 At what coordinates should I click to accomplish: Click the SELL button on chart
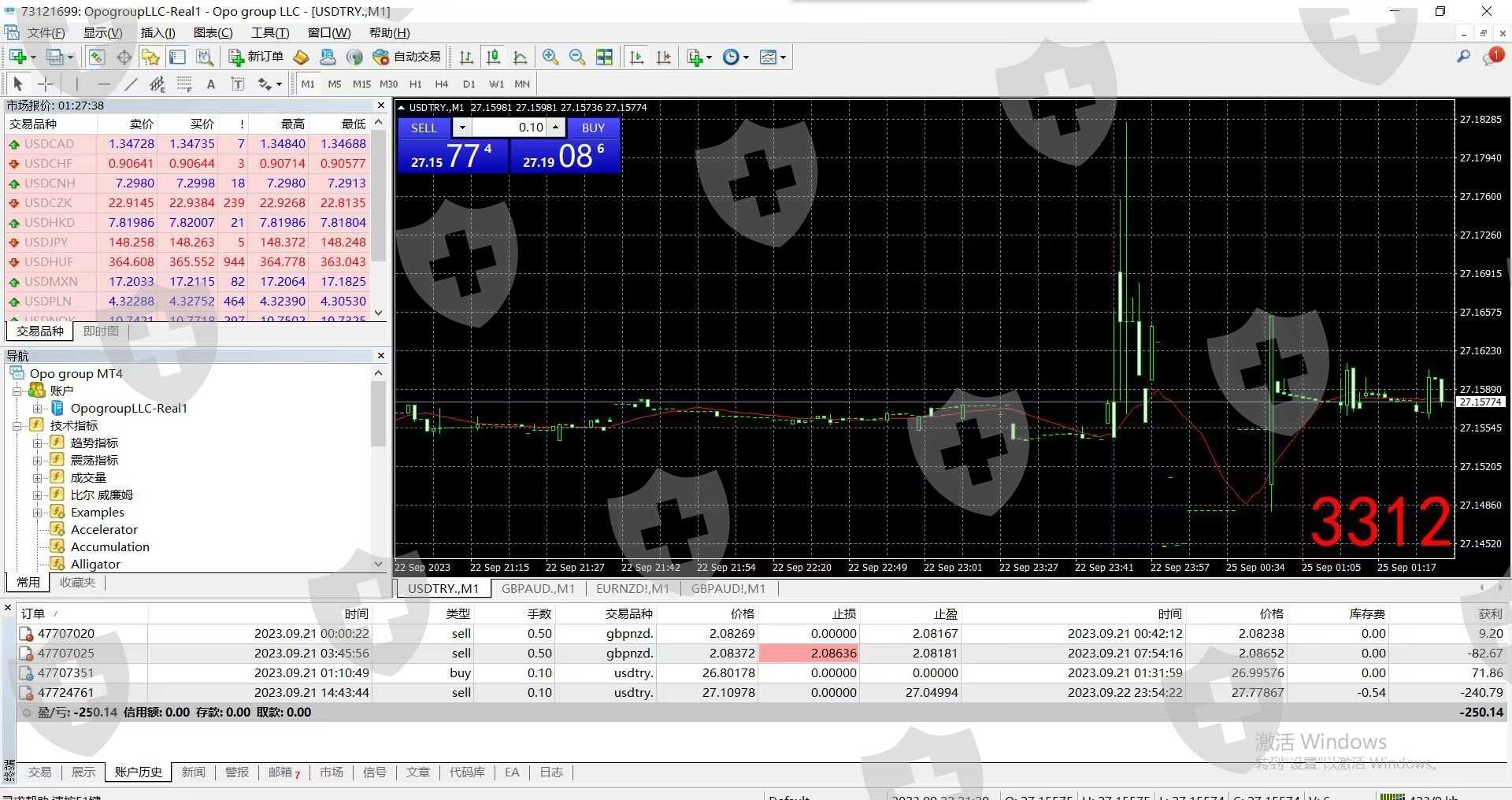[424, 128]
